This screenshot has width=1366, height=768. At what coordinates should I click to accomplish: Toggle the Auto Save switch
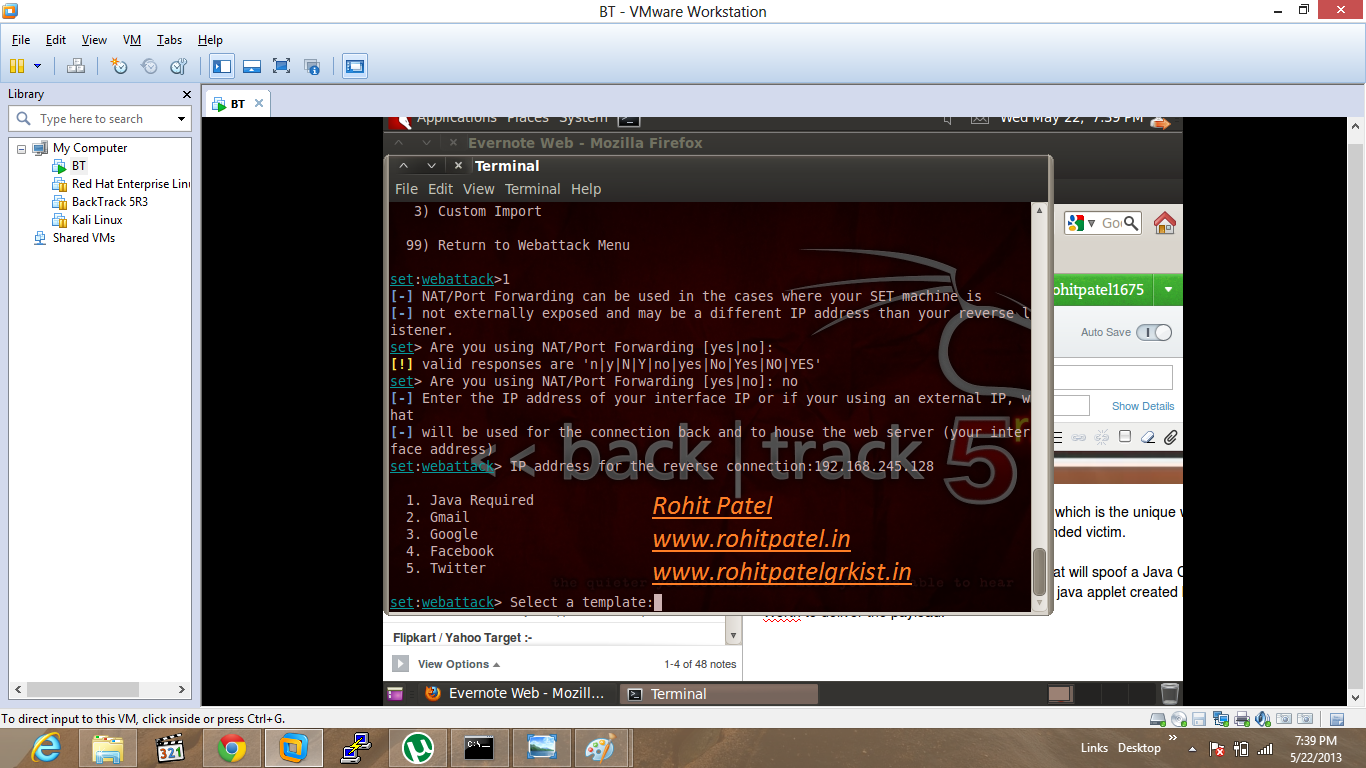click(1154, 332)
